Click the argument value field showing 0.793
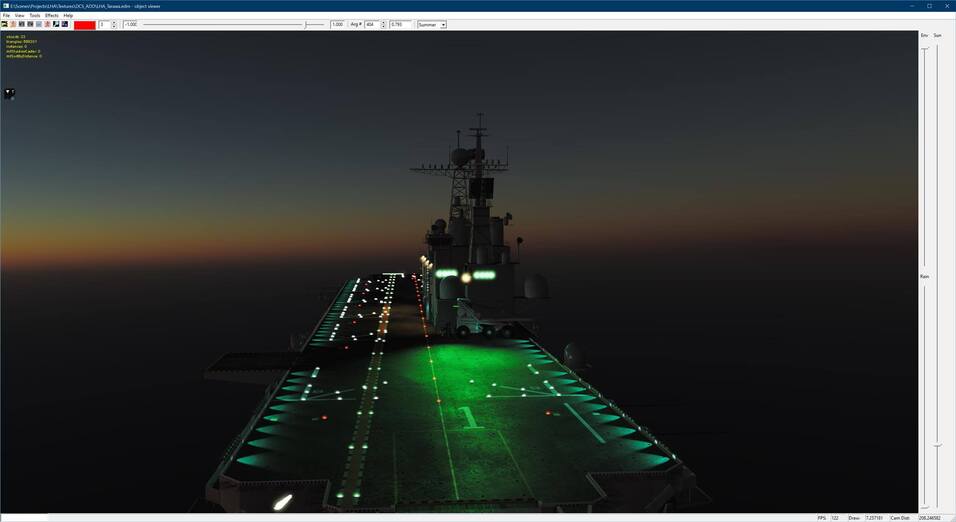This screenshot has width=956, height=522. (x=399, y=24)
